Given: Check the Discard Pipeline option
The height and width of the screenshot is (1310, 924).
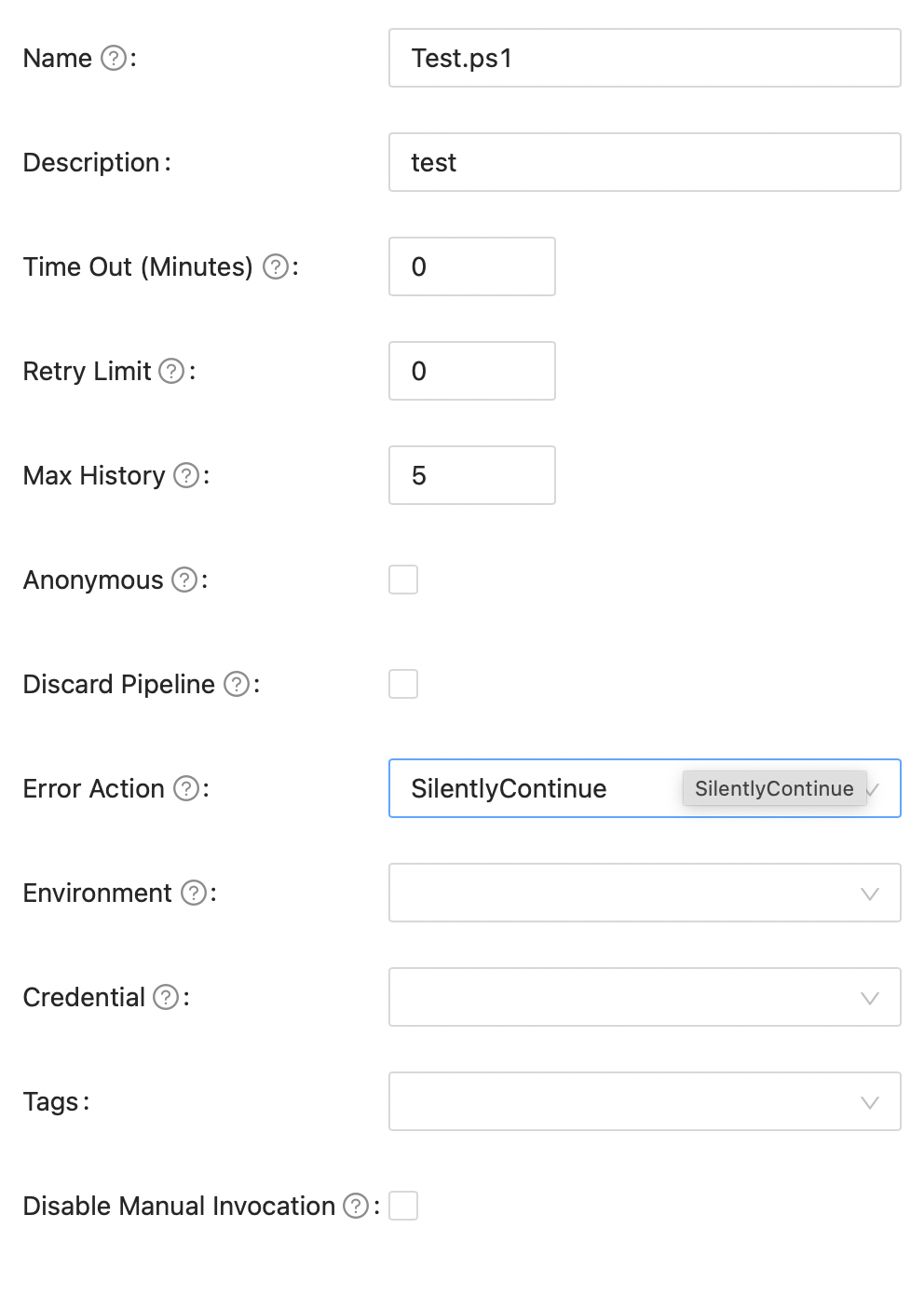Looking at the screenshot, I should click(x=403, y=684).
